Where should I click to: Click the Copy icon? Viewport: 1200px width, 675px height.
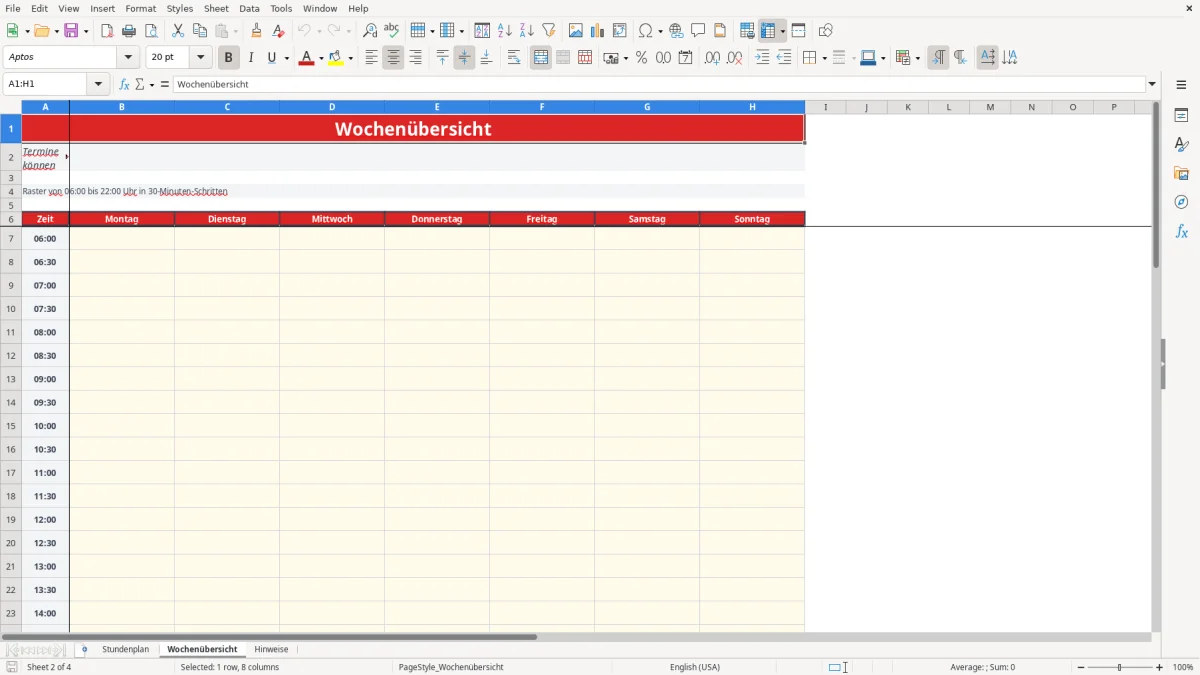(200, 31)
